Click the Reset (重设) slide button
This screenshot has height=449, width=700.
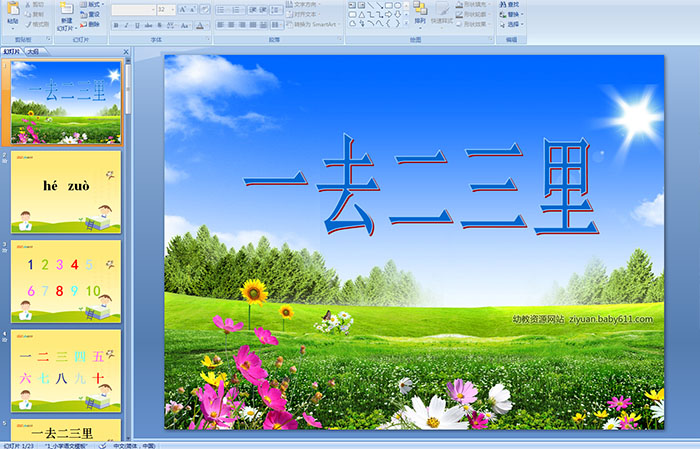[90, 15]
